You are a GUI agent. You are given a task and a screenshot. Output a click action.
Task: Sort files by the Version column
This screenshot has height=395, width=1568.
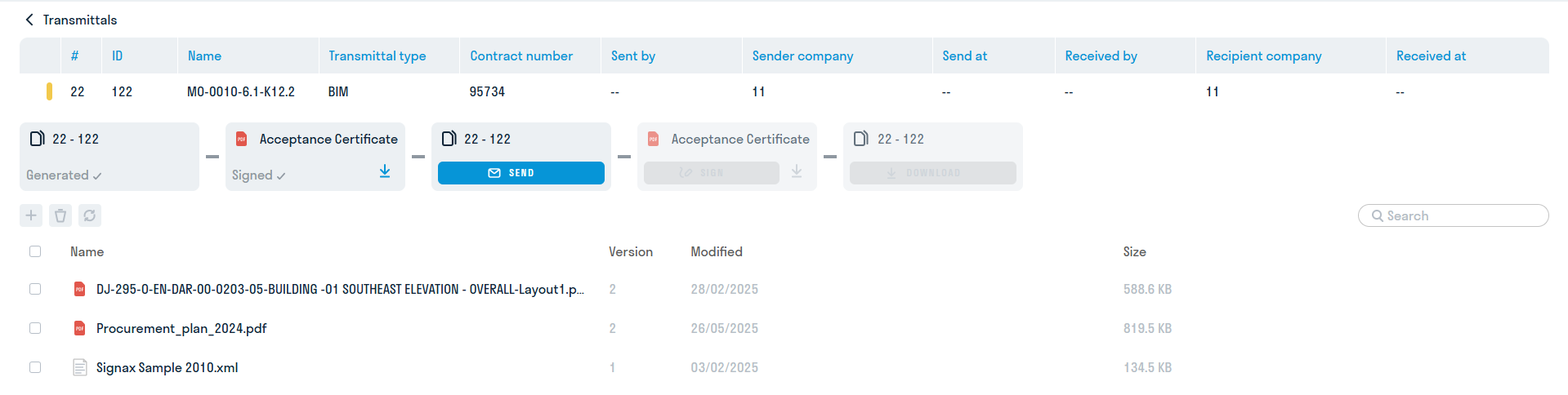pos(631,251)
